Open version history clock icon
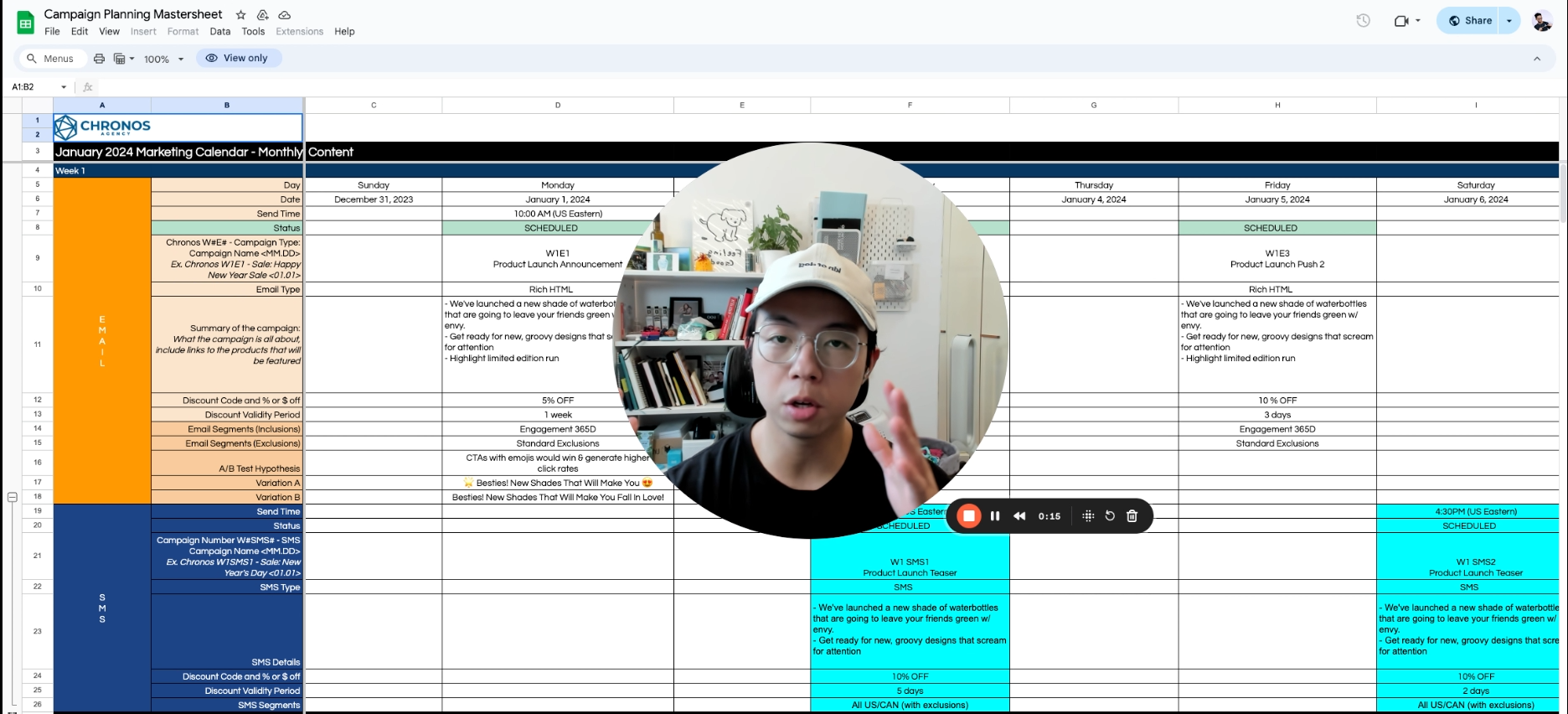This screenshot has height=714, width=1568. 1363,21
